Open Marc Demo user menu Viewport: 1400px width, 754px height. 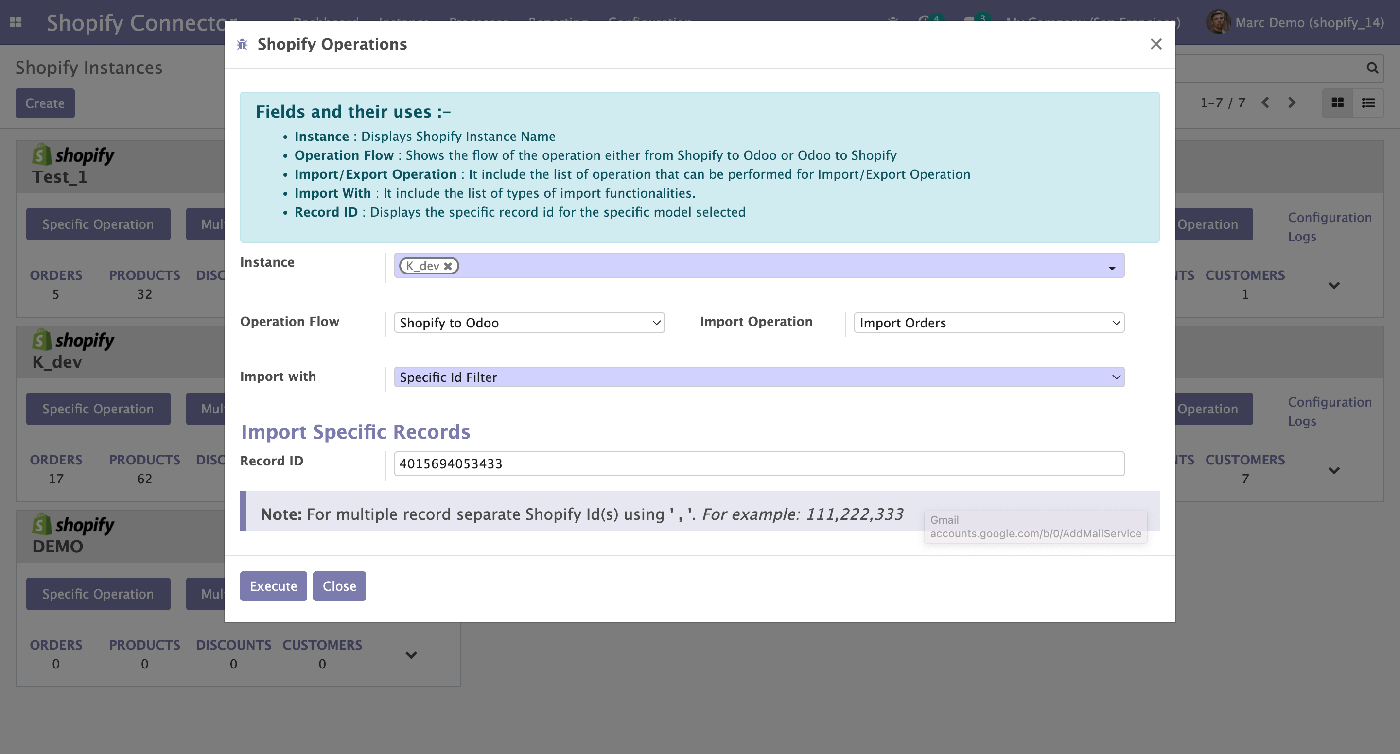1295,22
